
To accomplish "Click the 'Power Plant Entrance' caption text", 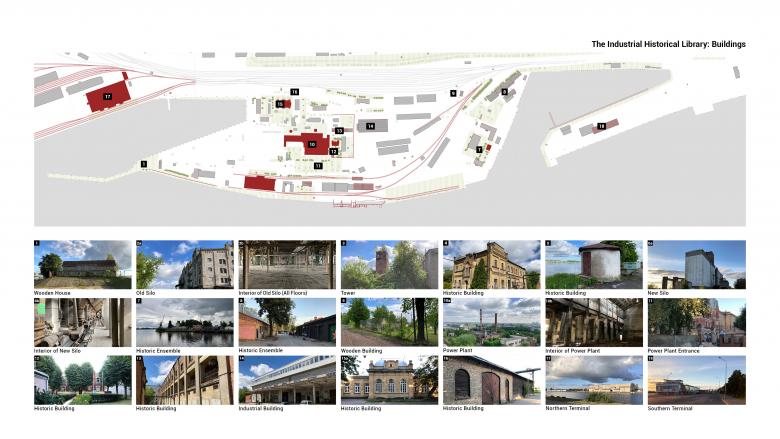I will 678,351.
